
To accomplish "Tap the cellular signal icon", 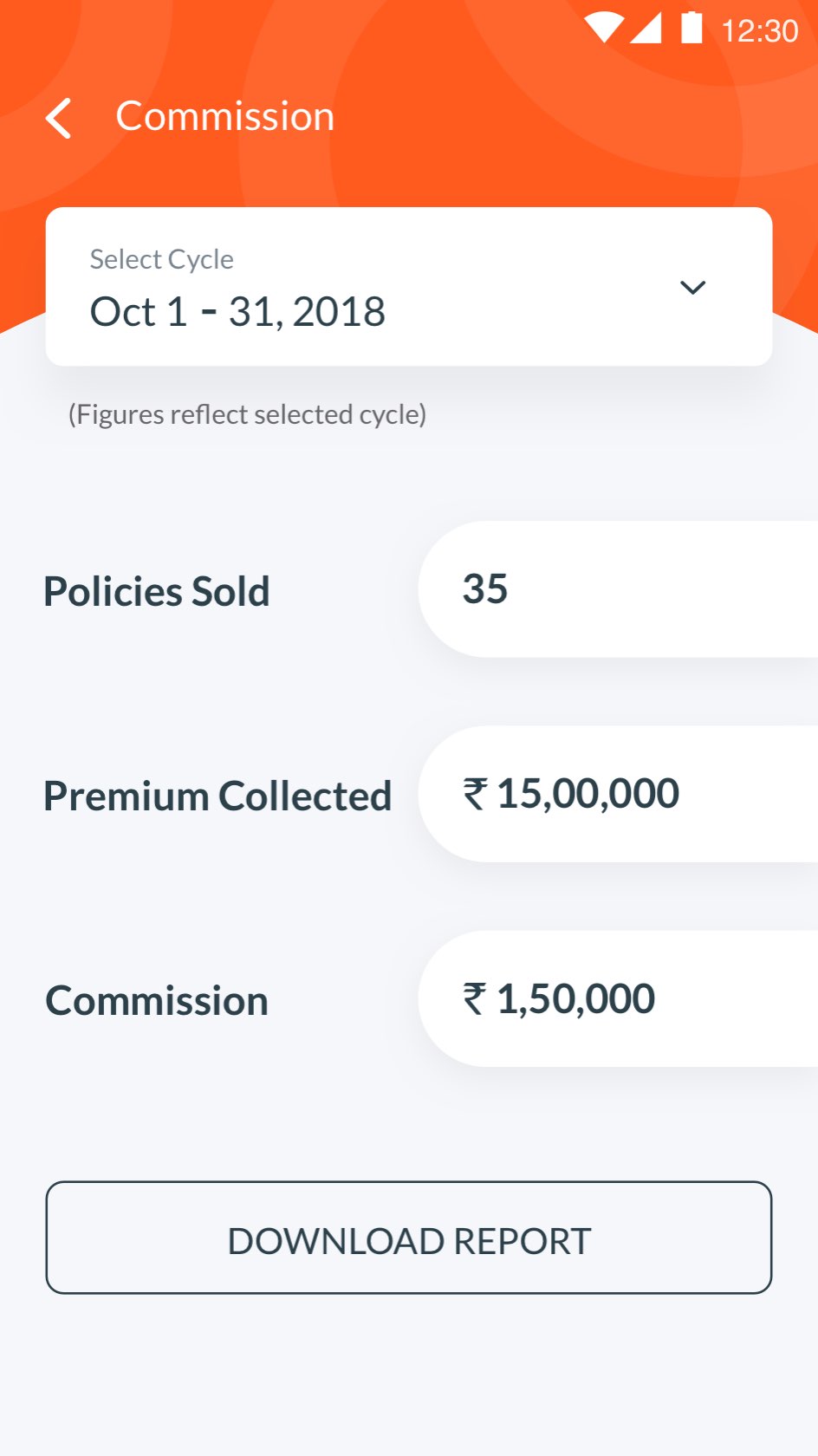I will pos(646,29).
